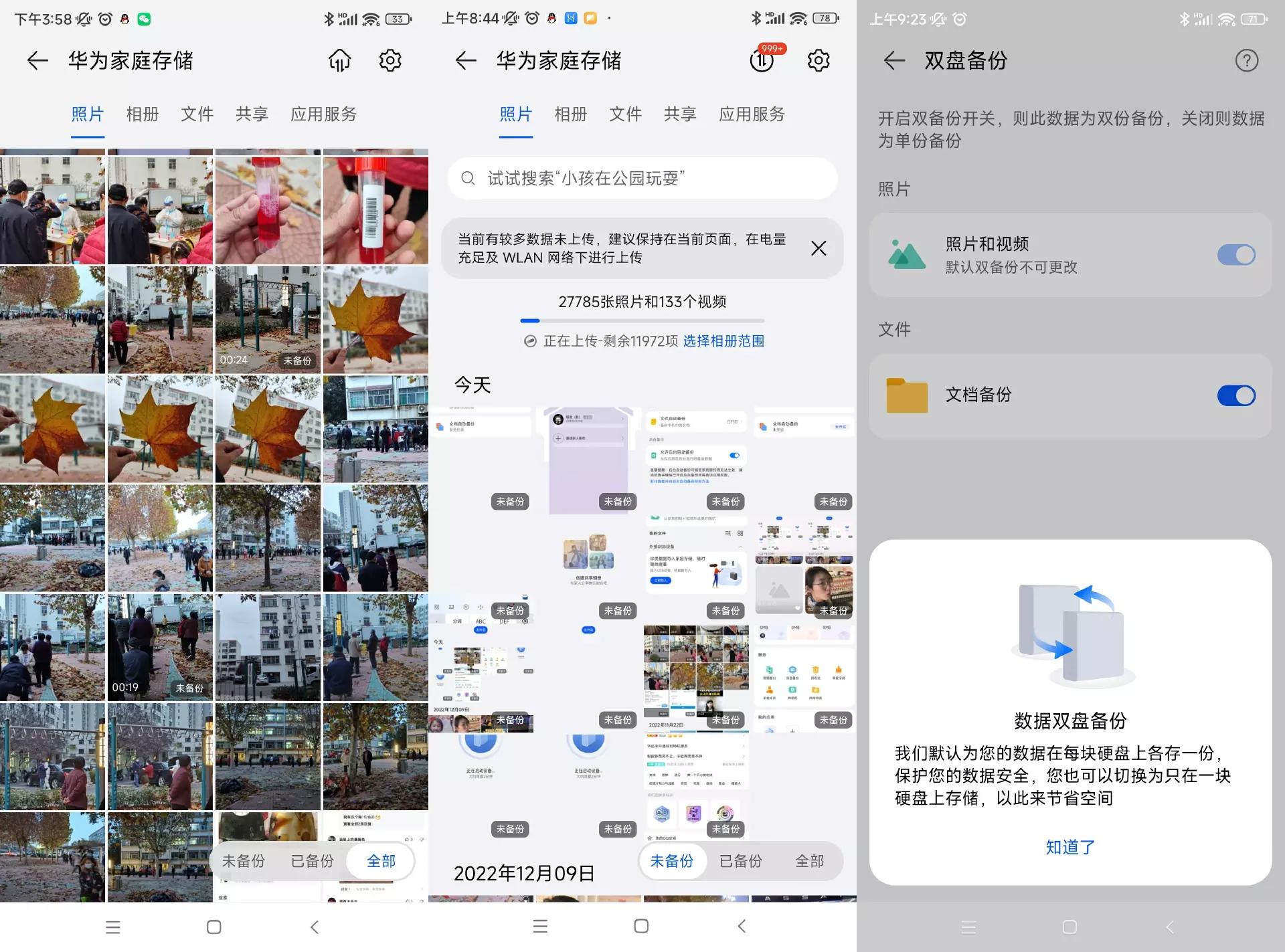Viewport: 1285px width, 952px height.
Task: Select the 未备份 filter chip
Action: [x=672, y=861]
